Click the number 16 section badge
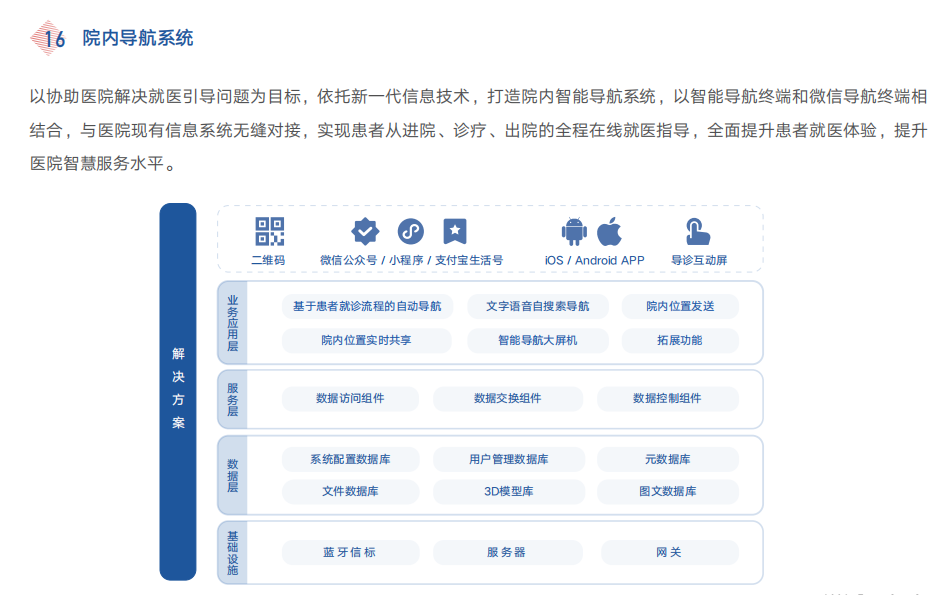952x595 pixels. pos(50,38)
